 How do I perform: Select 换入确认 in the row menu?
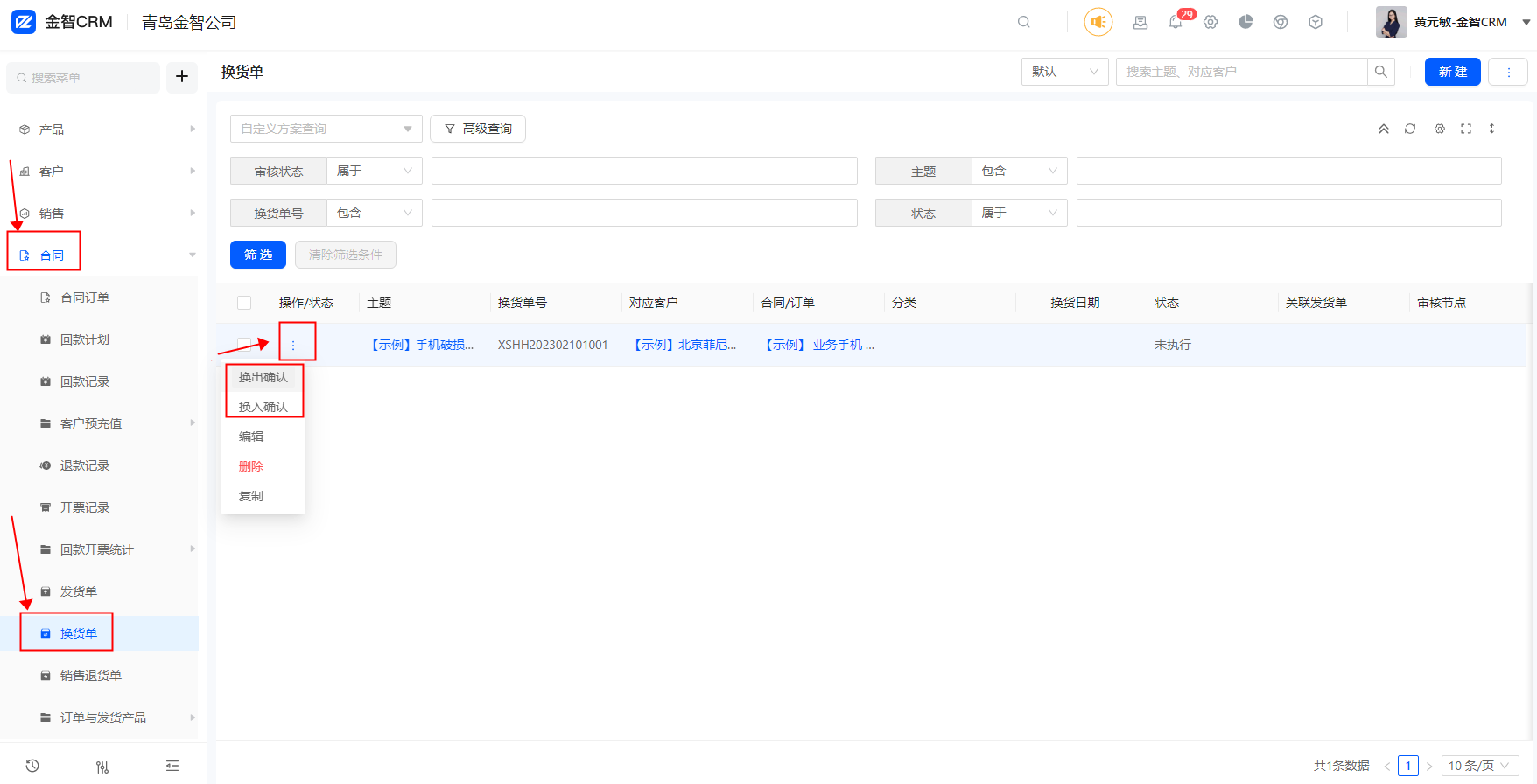click(263, 407)
